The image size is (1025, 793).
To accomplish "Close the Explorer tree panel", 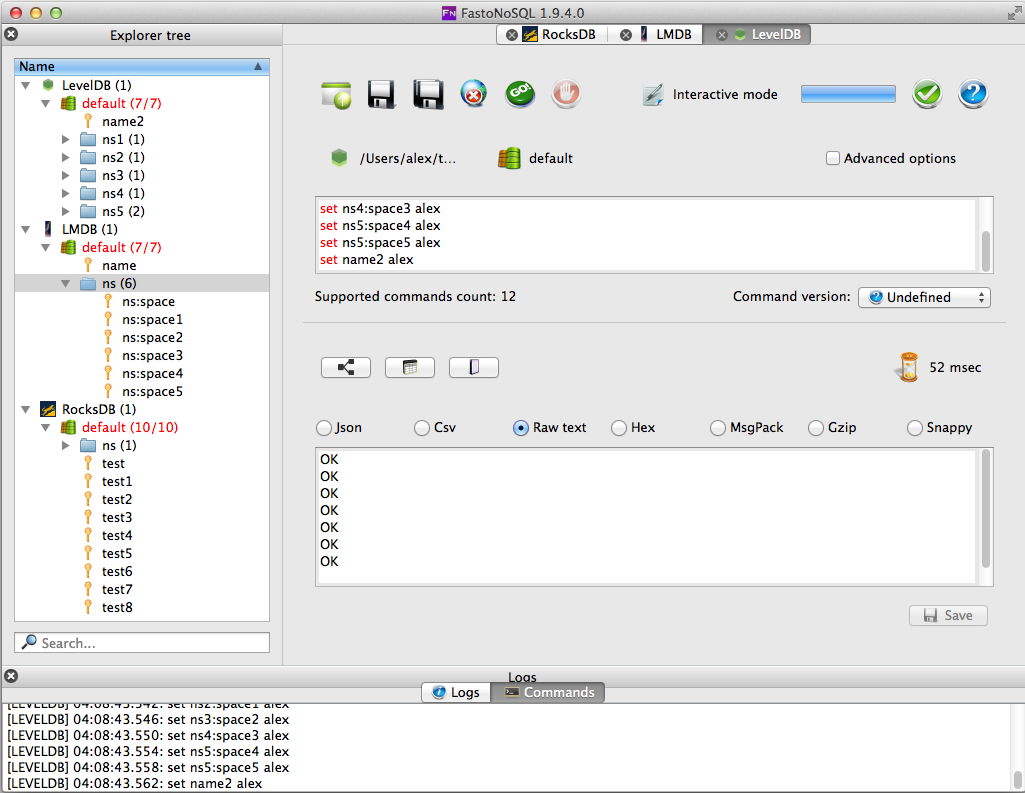I will [x=11, y=35].
